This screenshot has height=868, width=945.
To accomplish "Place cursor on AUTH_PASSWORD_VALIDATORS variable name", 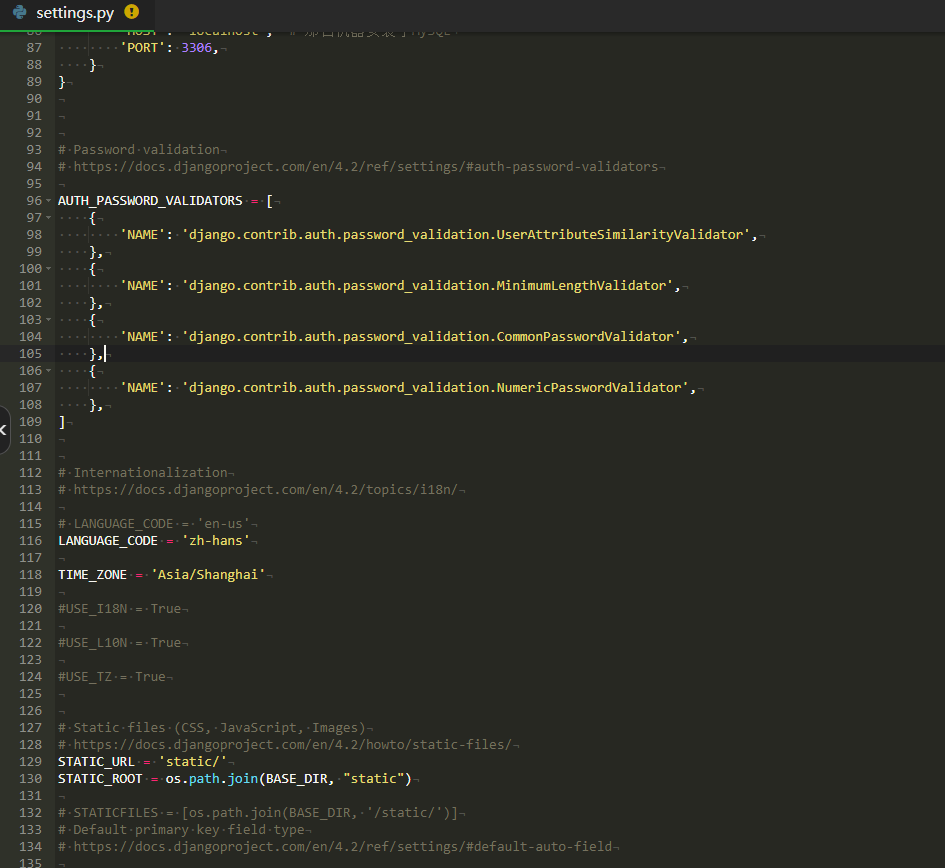I will (150, 201).
